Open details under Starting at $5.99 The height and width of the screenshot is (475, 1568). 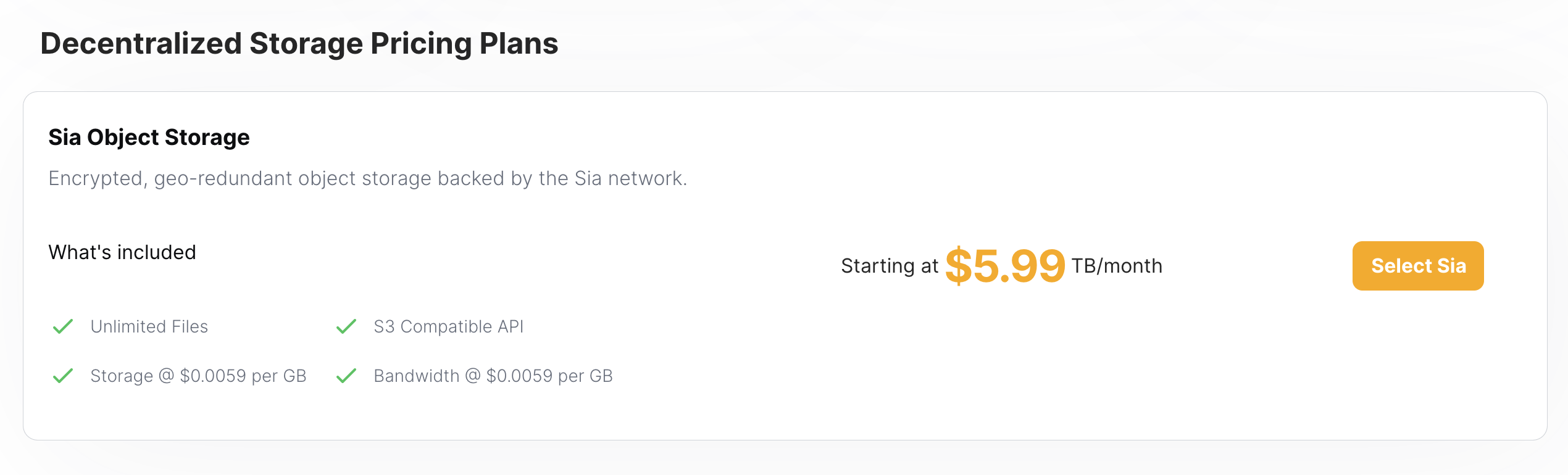[1001, 266]
